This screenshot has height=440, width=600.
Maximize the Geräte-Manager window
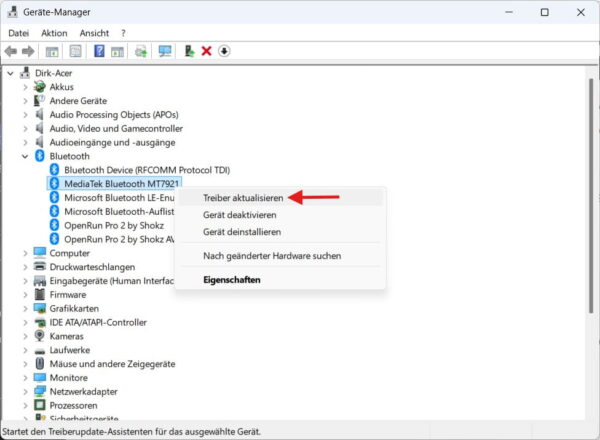pos(545,12)
